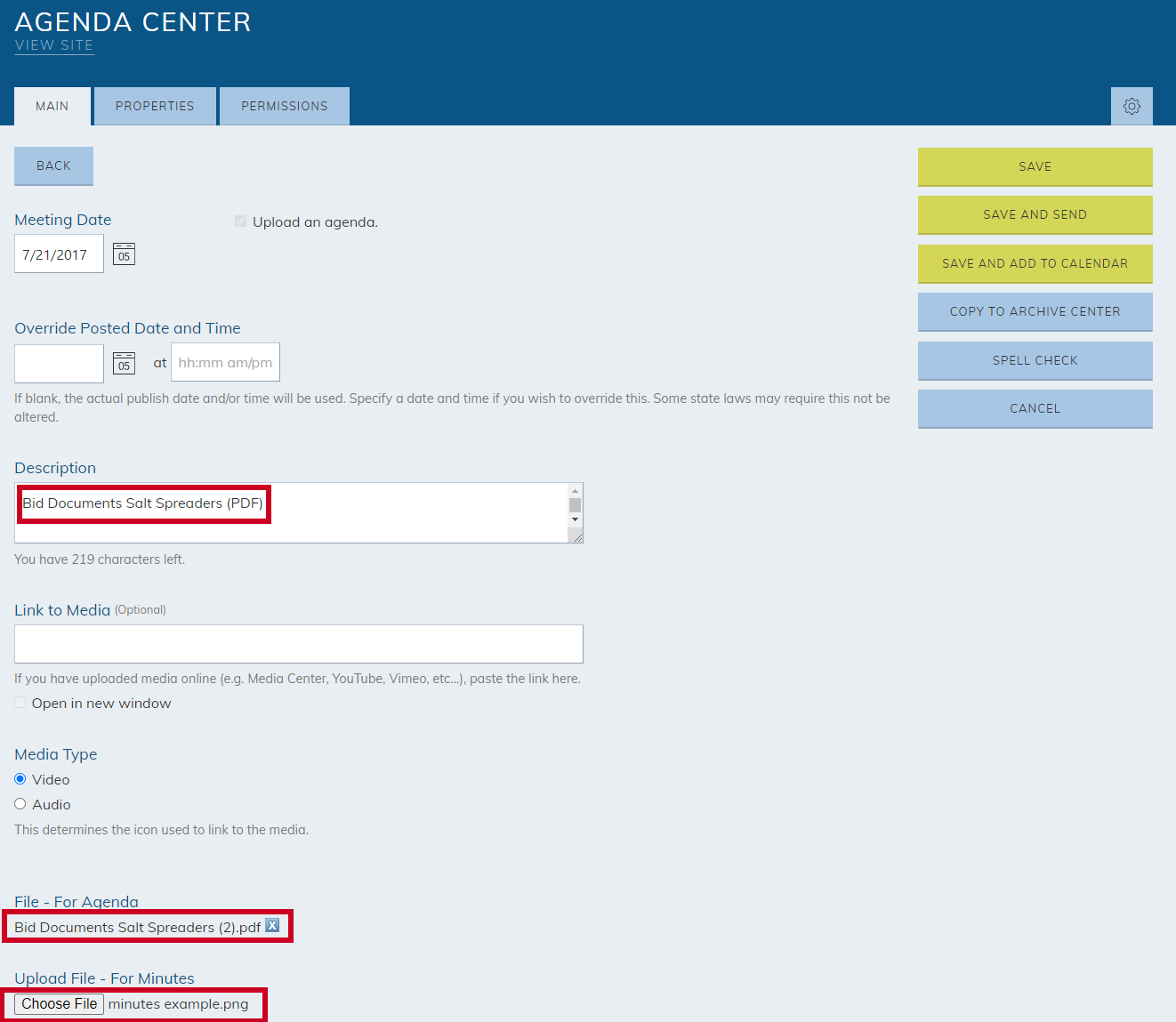Viewport: 1176px width, 1022px height.
Task: Focus the Override Posted Date field
Action: click(x=59, y=363)
